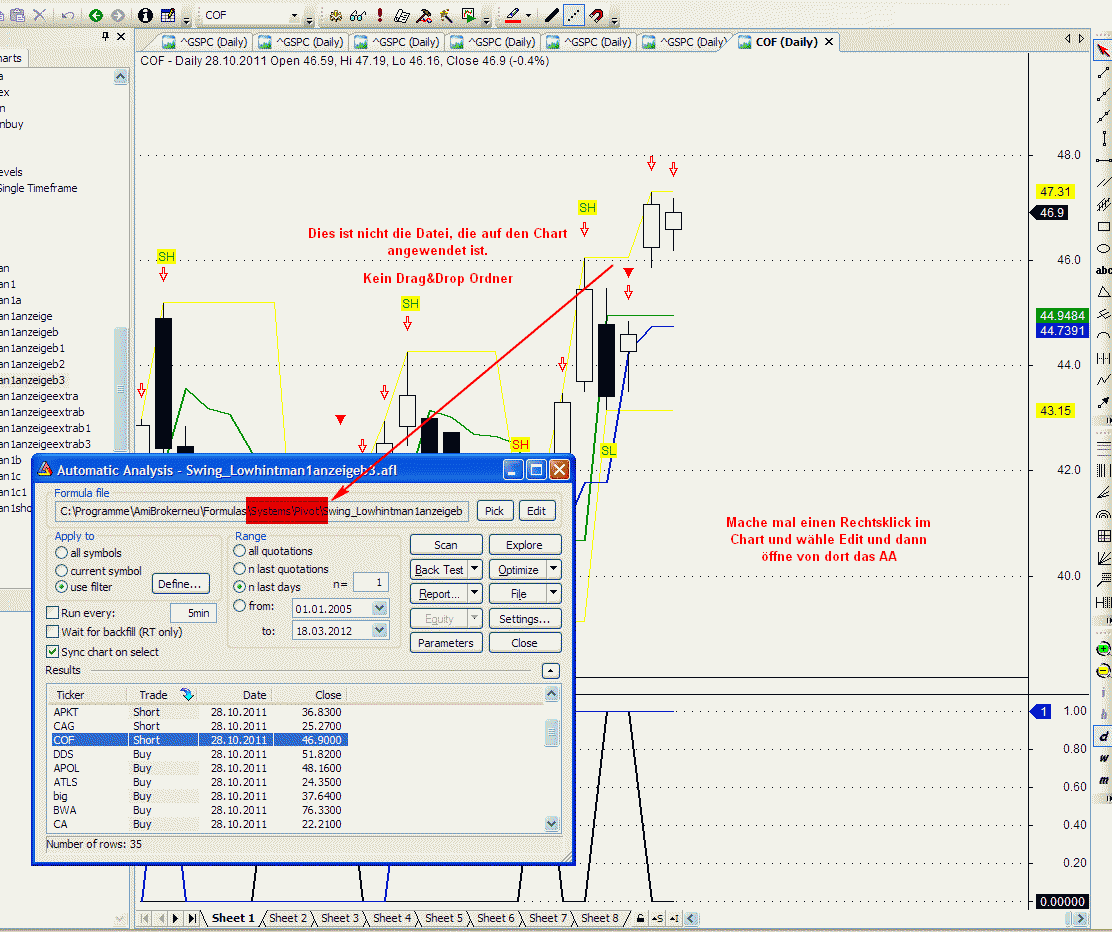Enable the Run every checkbox
The width and height of the screenshot is (1112, 932).
point(53,613)
